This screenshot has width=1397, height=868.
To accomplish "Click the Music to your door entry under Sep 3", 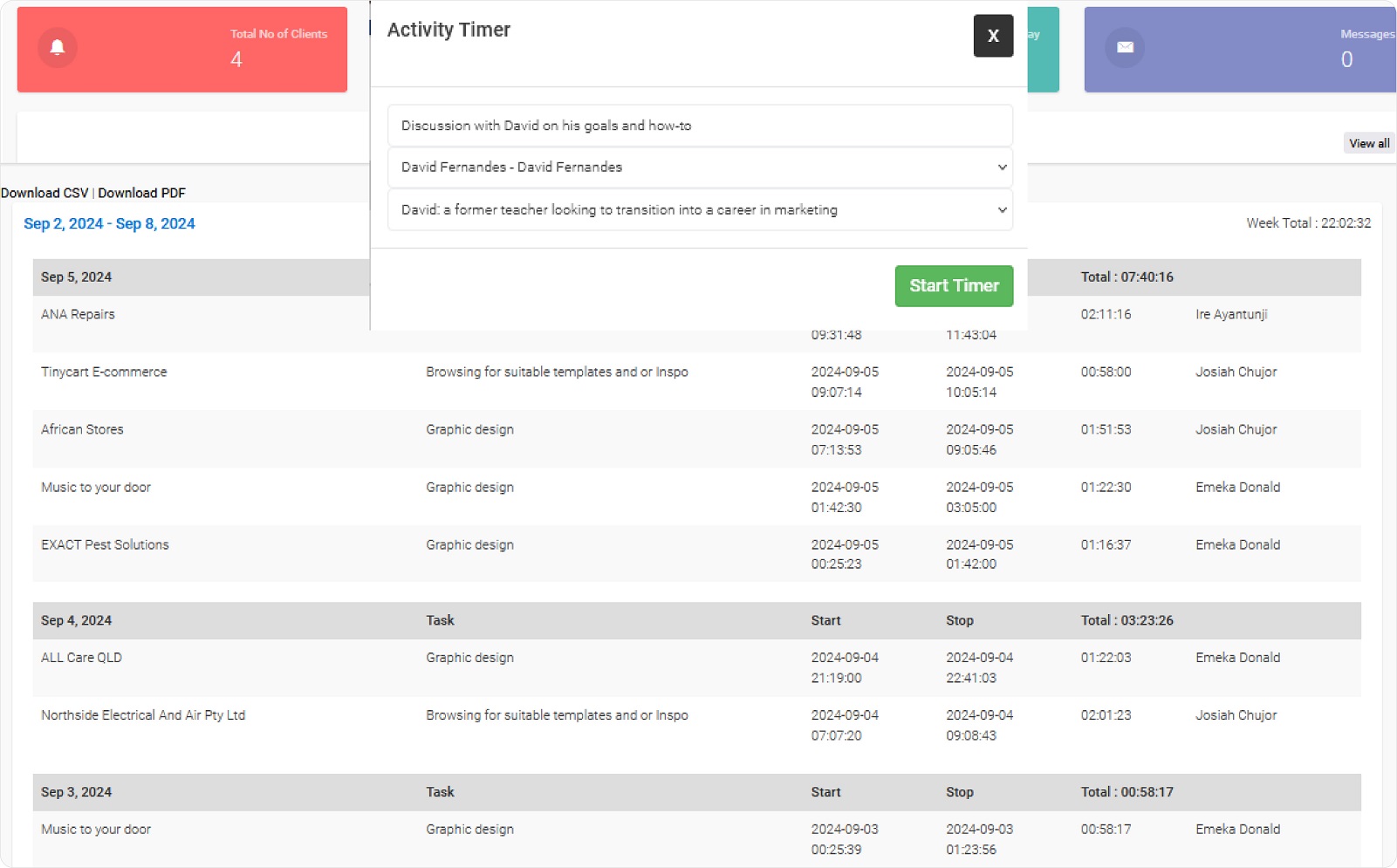I will pos(96,829).
